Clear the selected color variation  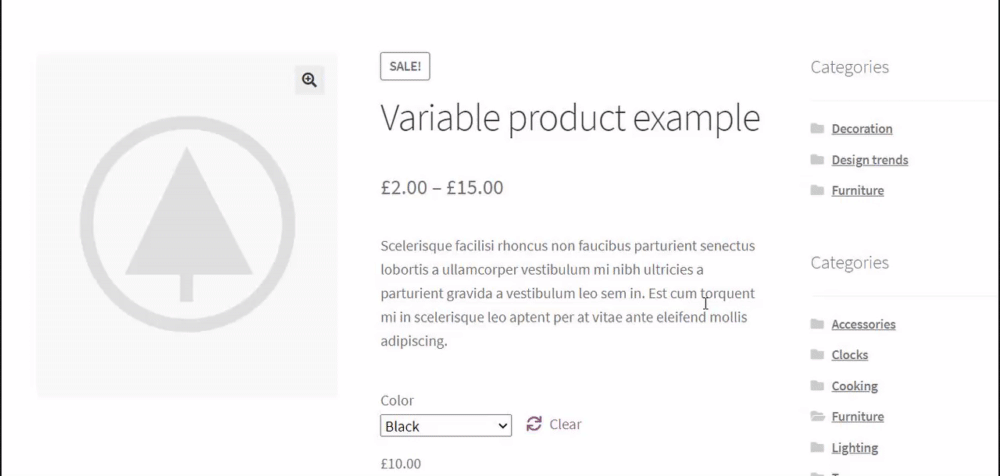click(x=565, y=424)
